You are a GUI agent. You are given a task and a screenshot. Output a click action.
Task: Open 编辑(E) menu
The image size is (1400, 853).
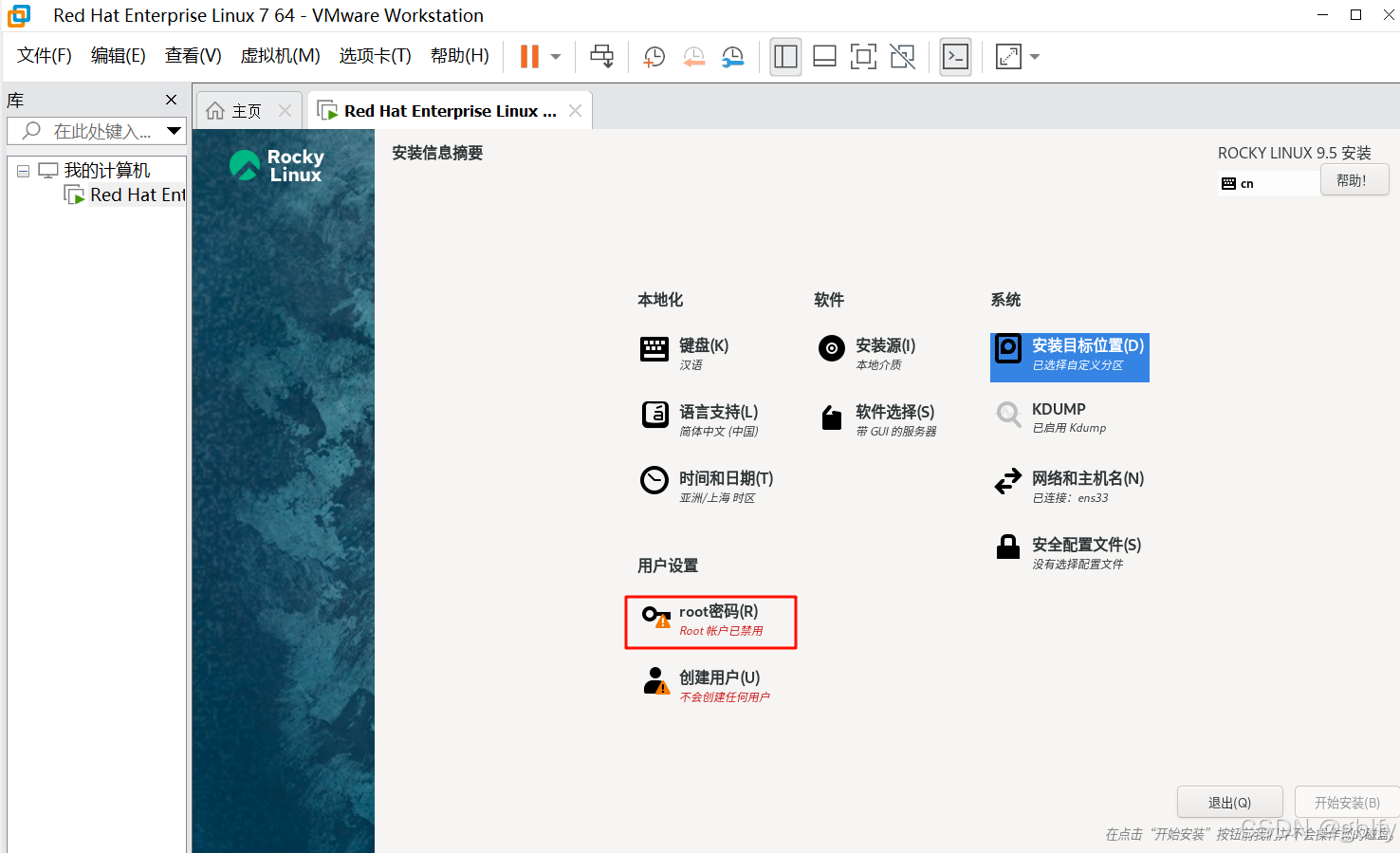coord(119,56)
